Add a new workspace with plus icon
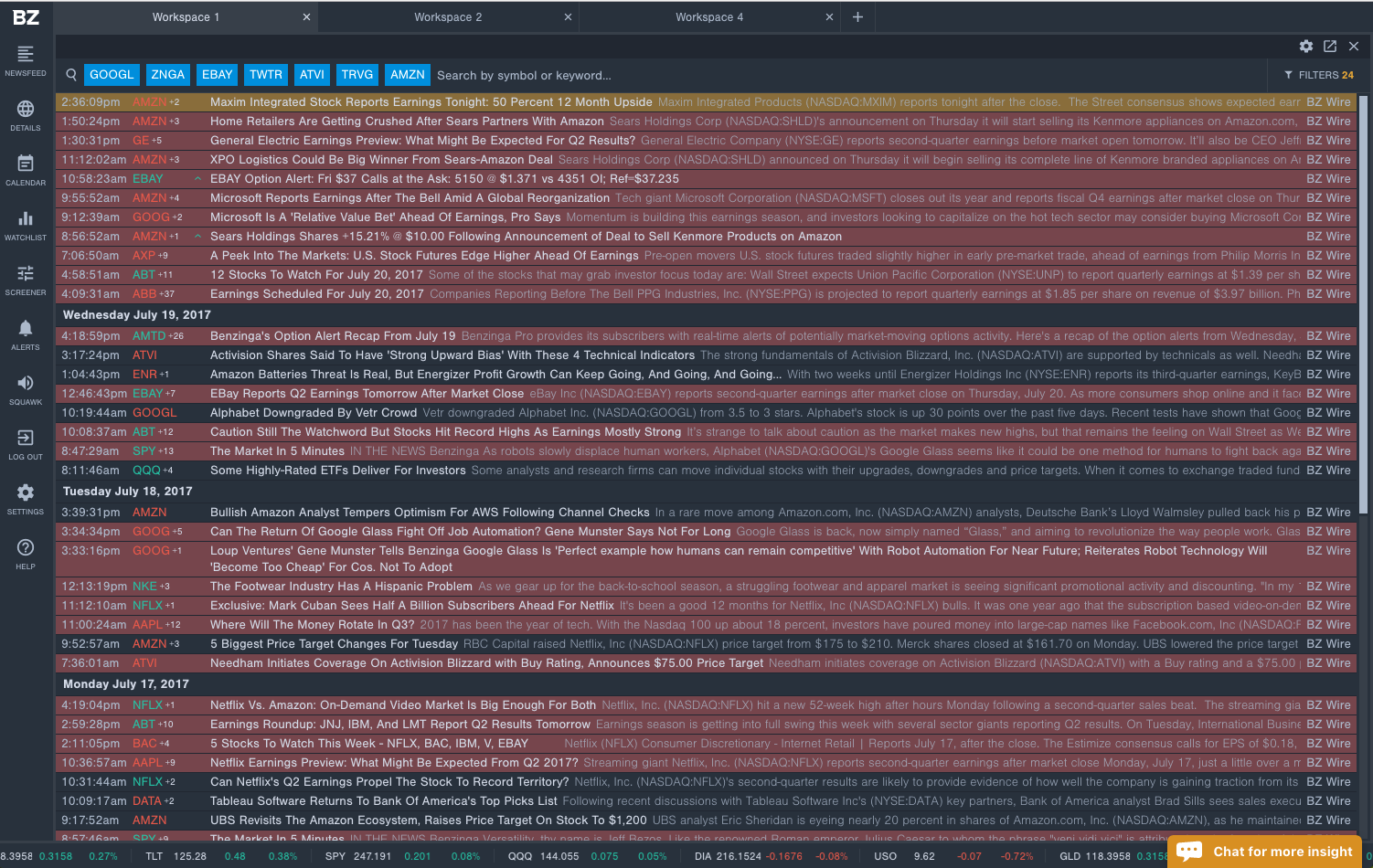 point(857,17)
